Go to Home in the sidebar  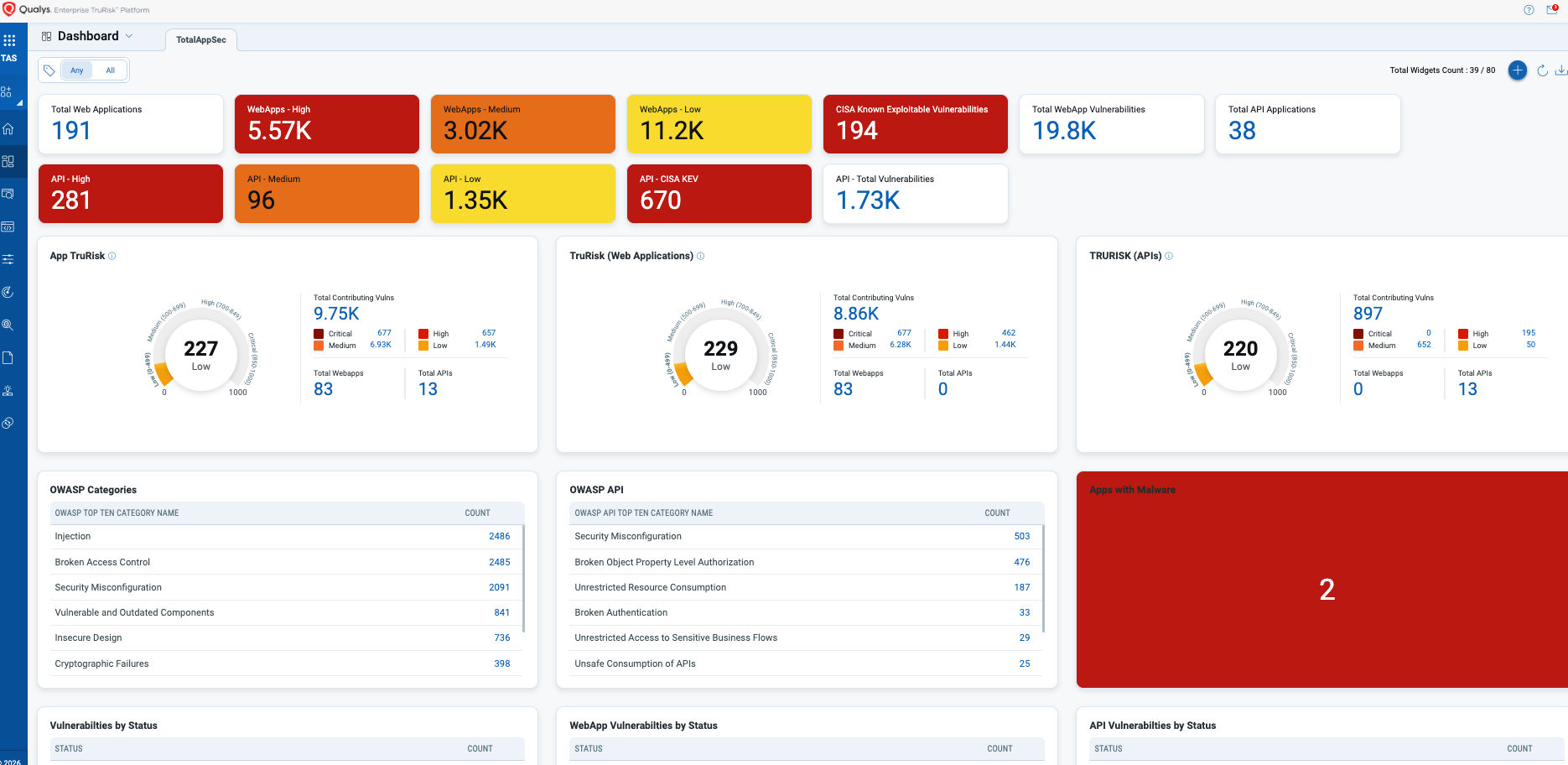[x=8, y=128]
